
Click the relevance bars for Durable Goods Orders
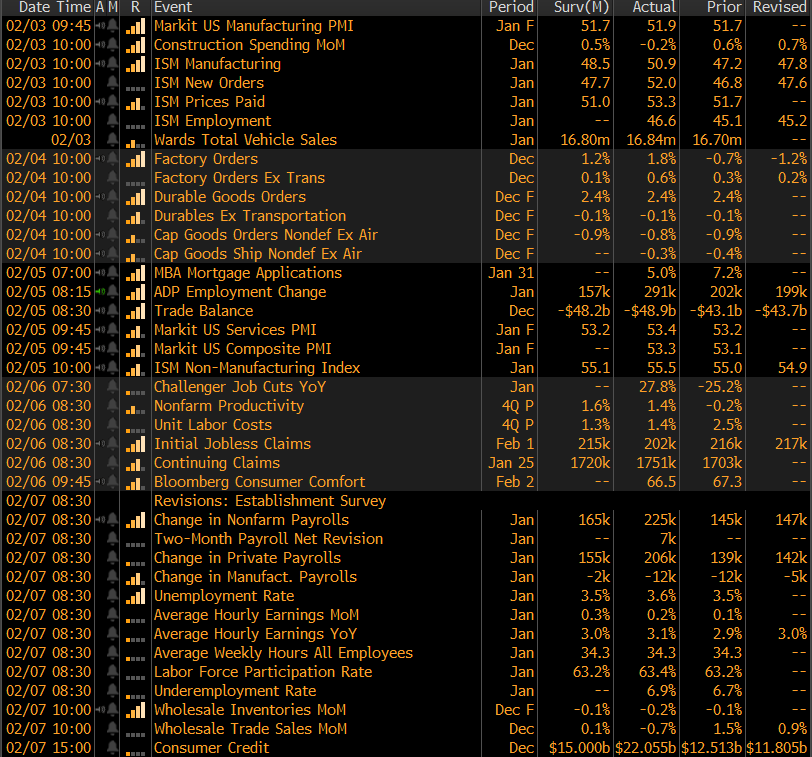click(x=135, y=197)
